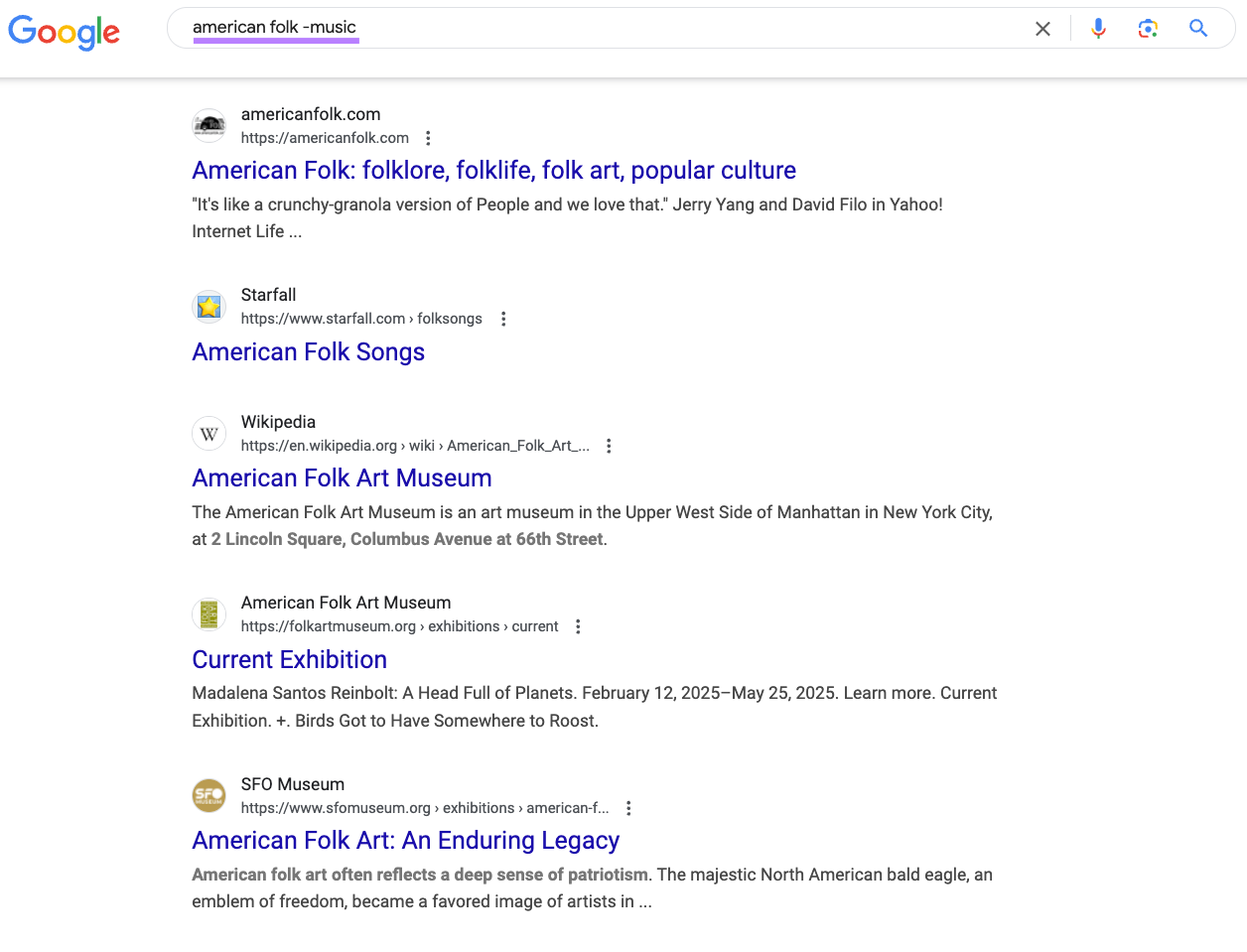Click the americanfolk.com site favicon
Screen dimensions: 1247x952
point(208,125)
